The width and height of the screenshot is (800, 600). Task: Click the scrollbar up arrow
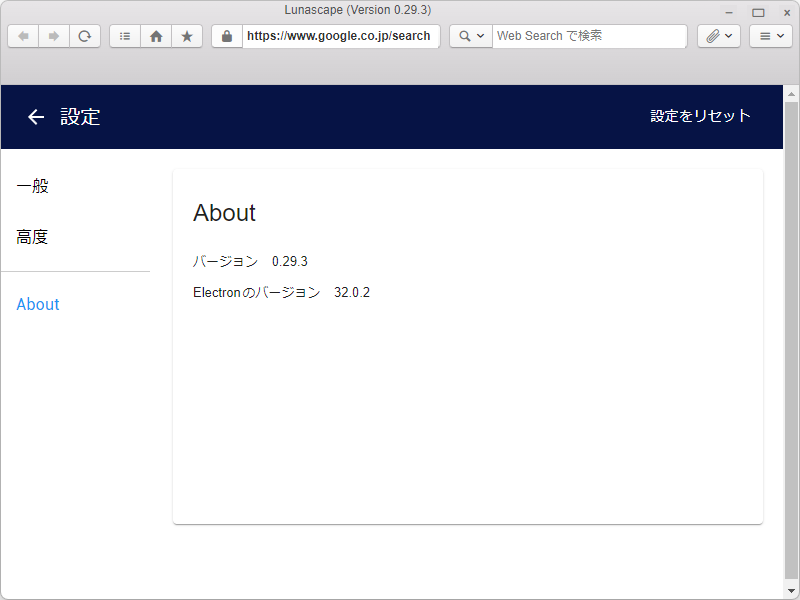point(791,94)
